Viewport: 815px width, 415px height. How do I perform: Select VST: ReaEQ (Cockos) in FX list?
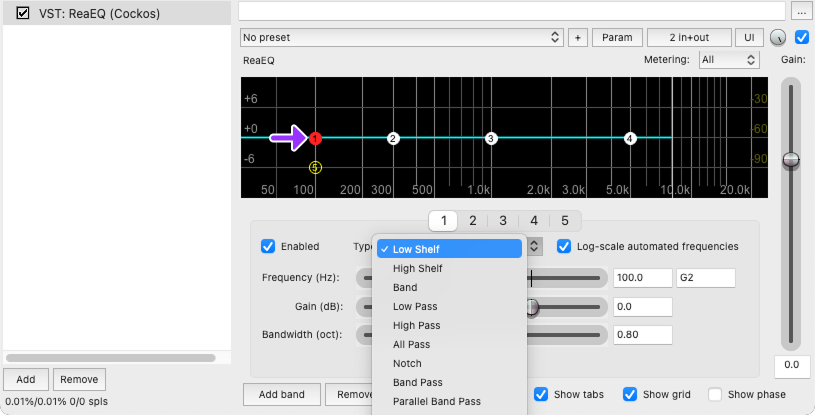pyautogui.click(x=117, y=13)
